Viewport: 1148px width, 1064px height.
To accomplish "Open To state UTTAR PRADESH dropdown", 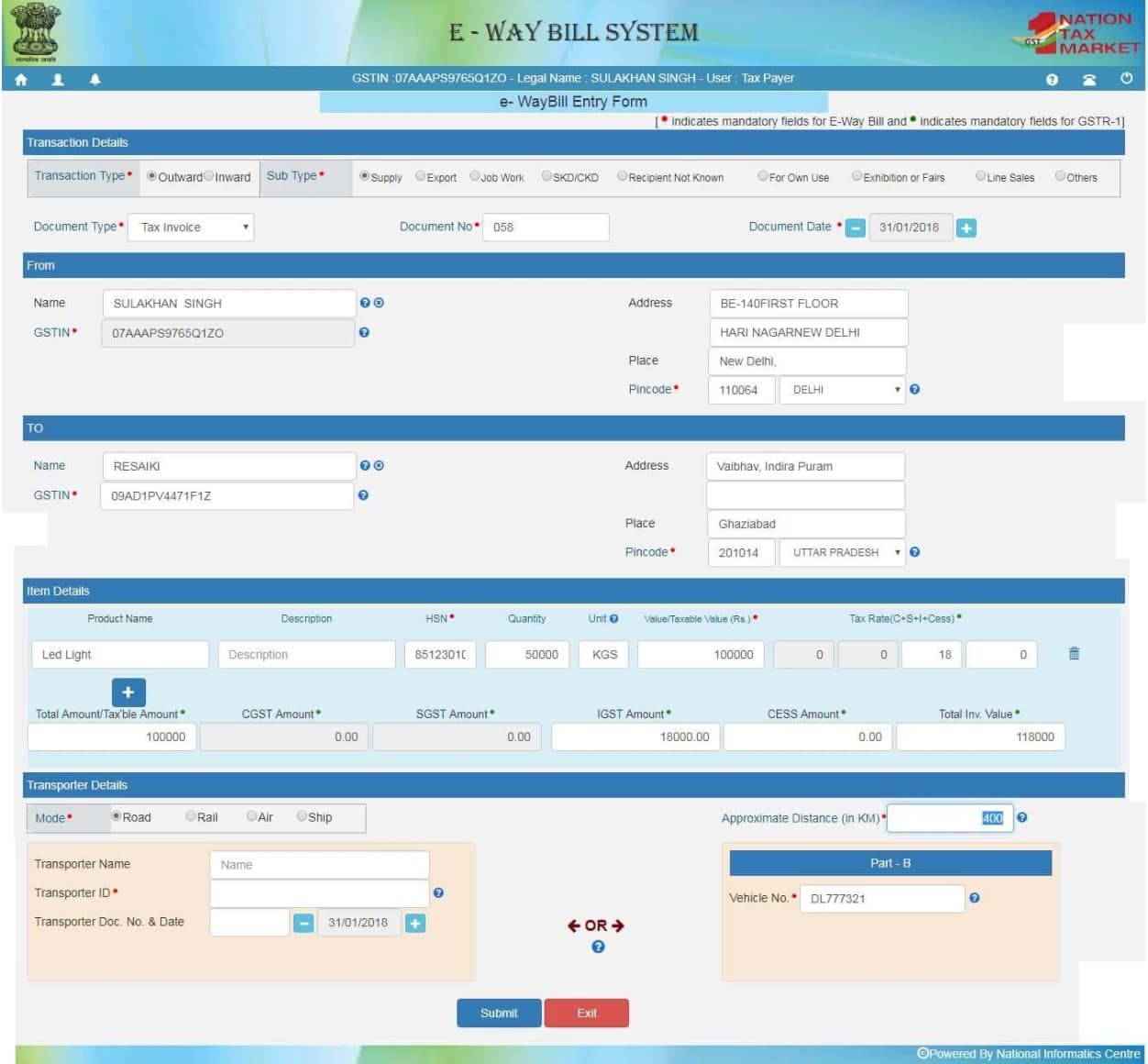I will pyautogui.click(x=842, y=553).
